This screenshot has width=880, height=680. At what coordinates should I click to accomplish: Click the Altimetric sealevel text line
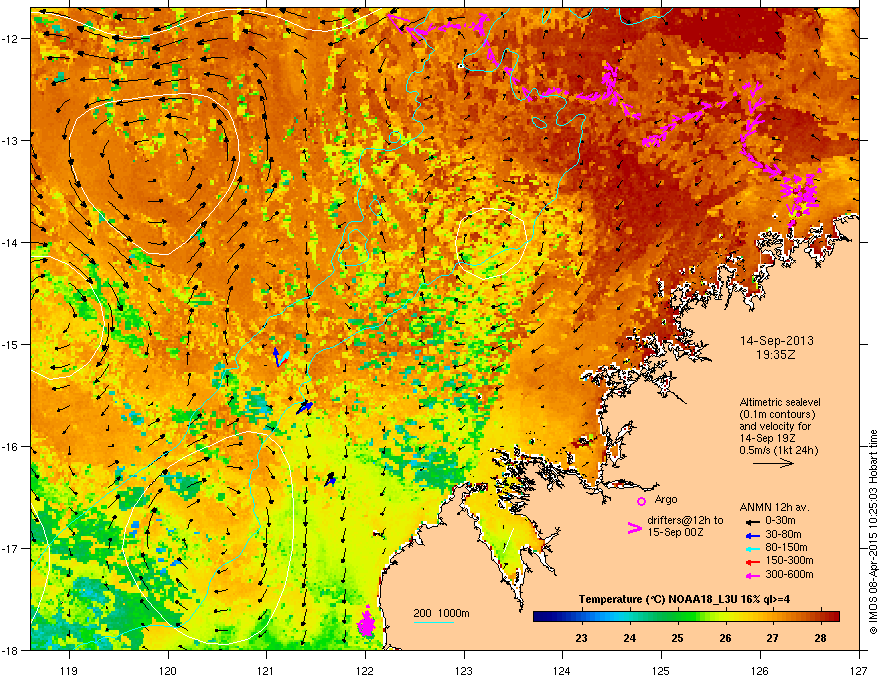tap(780, 402)
